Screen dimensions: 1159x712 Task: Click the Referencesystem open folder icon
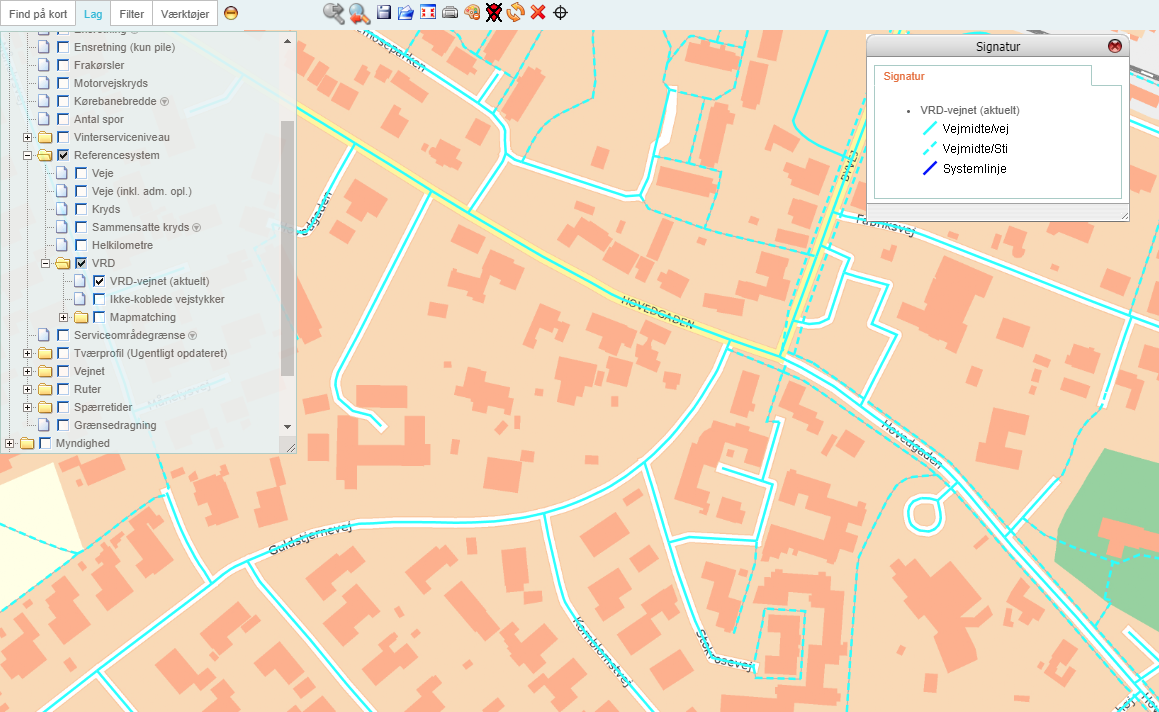tap(45, 155)
